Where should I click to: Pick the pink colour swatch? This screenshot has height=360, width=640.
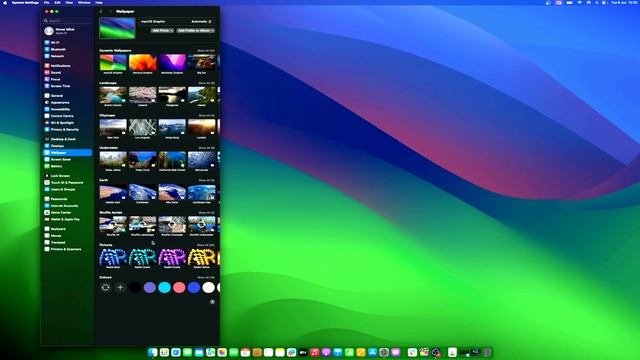click(x=179, y=287)
